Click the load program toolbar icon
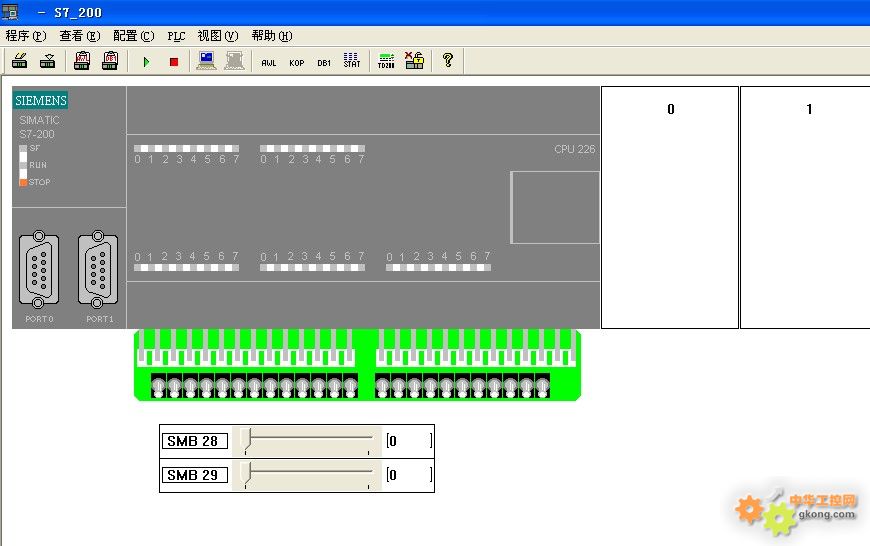Screen dimensions: 870x546 coord(20,60)
